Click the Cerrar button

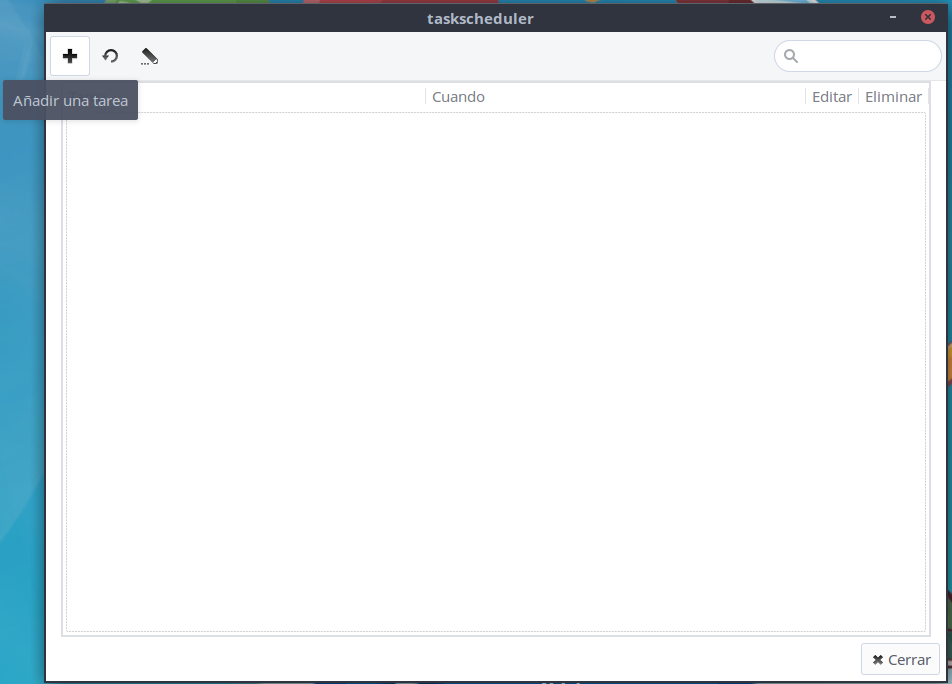tap(900, 659)
